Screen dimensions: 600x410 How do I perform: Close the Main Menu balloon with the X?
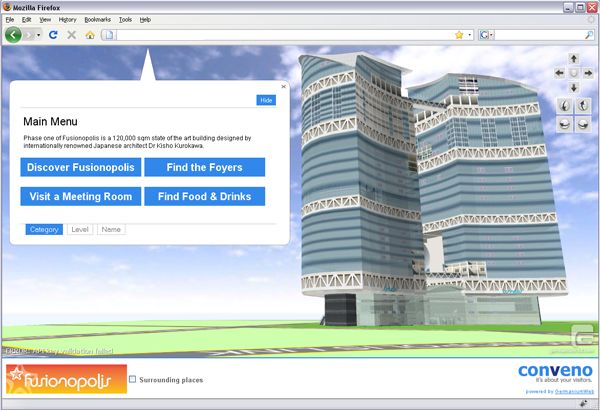click(x=284, y=87)
